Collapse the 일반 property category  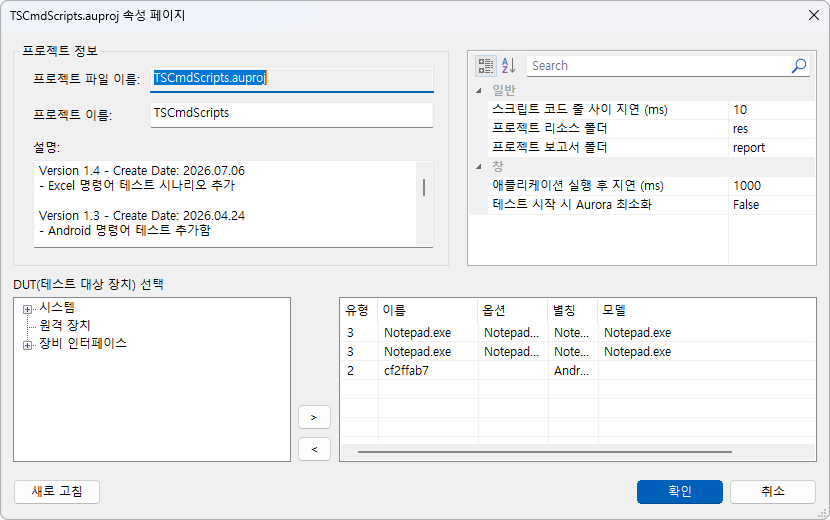[479, 91]
